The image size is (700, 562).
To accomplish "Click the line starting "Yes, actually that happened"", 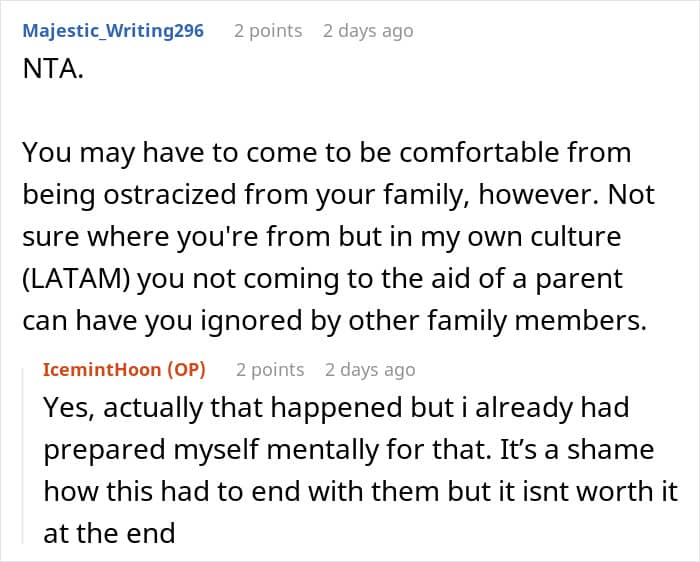I will 334,409.
